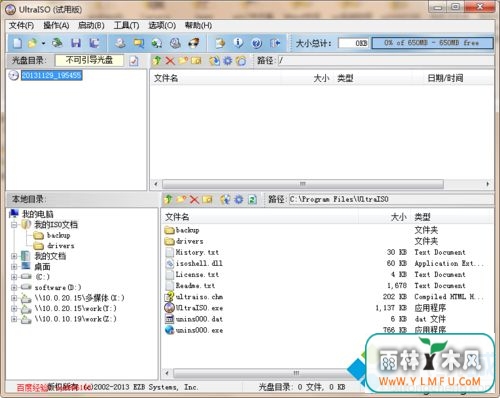The height and width of the screenshot is (398, 500).
Task: Click the local pane New Folder icon
Action: point(181,199)
